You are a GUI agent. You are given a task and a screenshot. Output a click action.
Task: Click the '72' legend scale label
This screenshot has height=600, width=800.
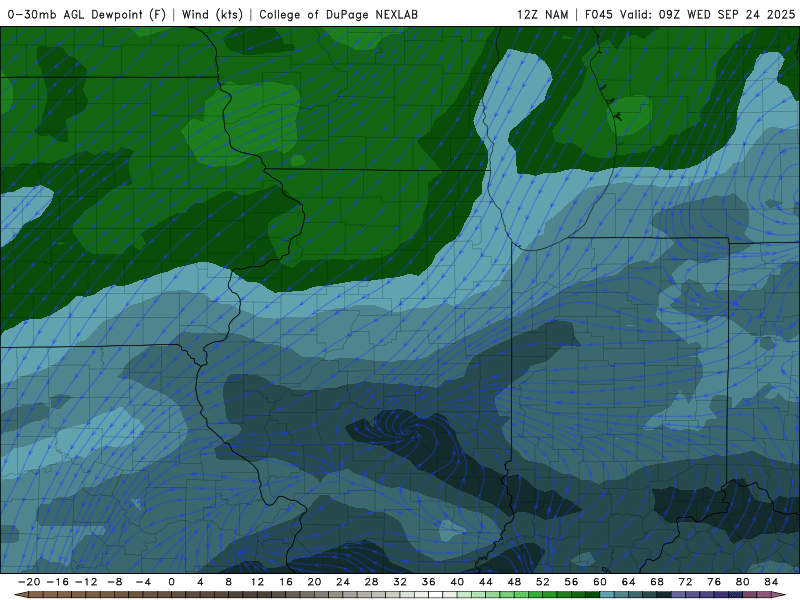pyautogui.click(x=686, y=582)
